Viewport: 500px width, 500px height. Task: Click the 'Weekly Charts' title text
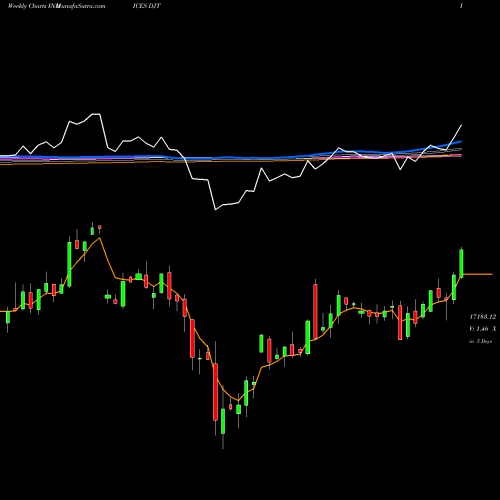pos(28,6)
